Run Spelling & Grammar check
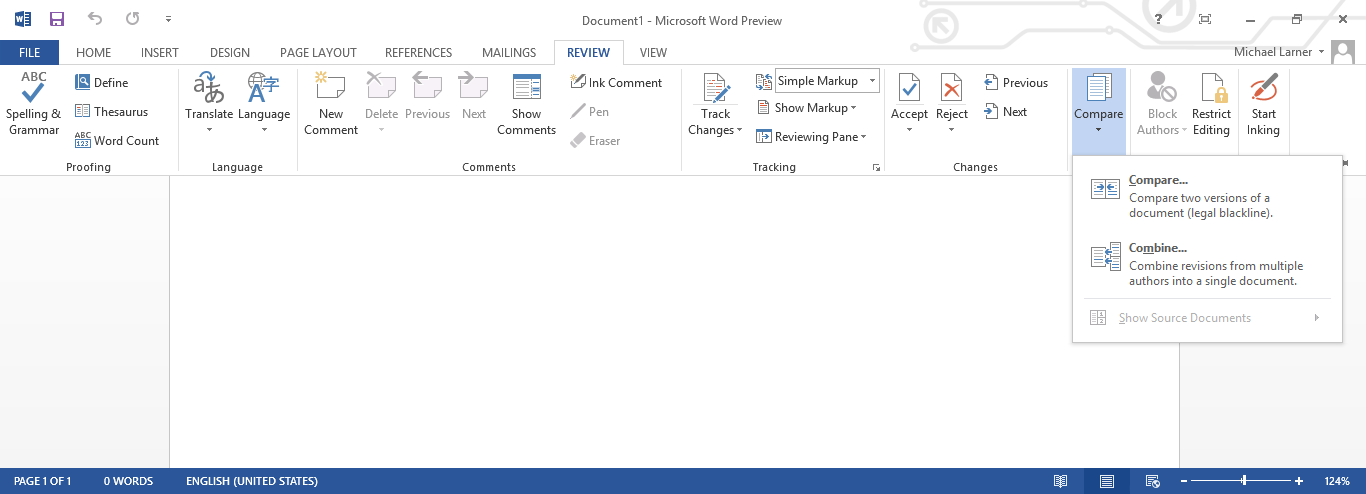The height and width of the screenshot is (494, 1366). 34,104
